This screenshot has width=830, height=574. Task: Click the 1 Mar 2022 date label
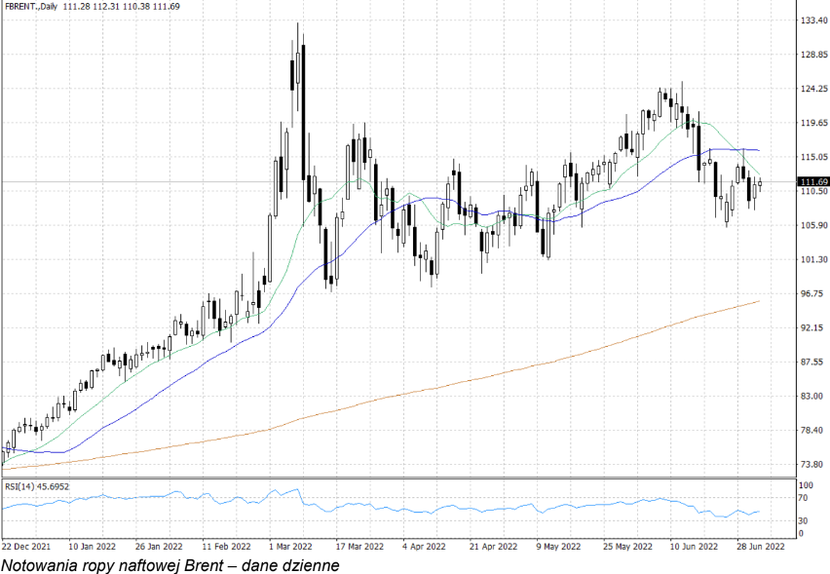tap(291, 546)
